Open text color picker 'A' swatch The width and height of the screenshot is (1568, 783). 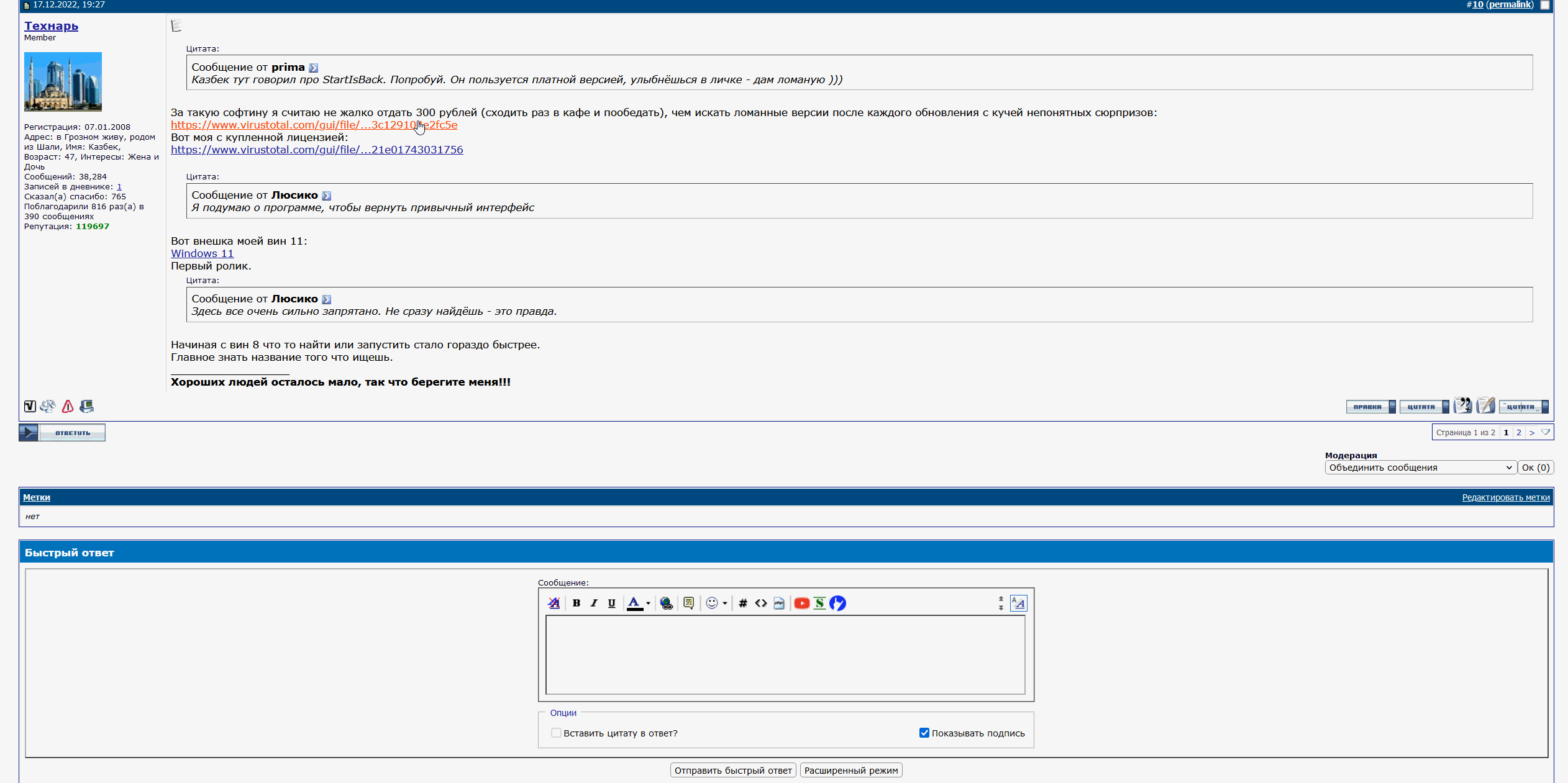pyautogui.click(x=634, y=603)
